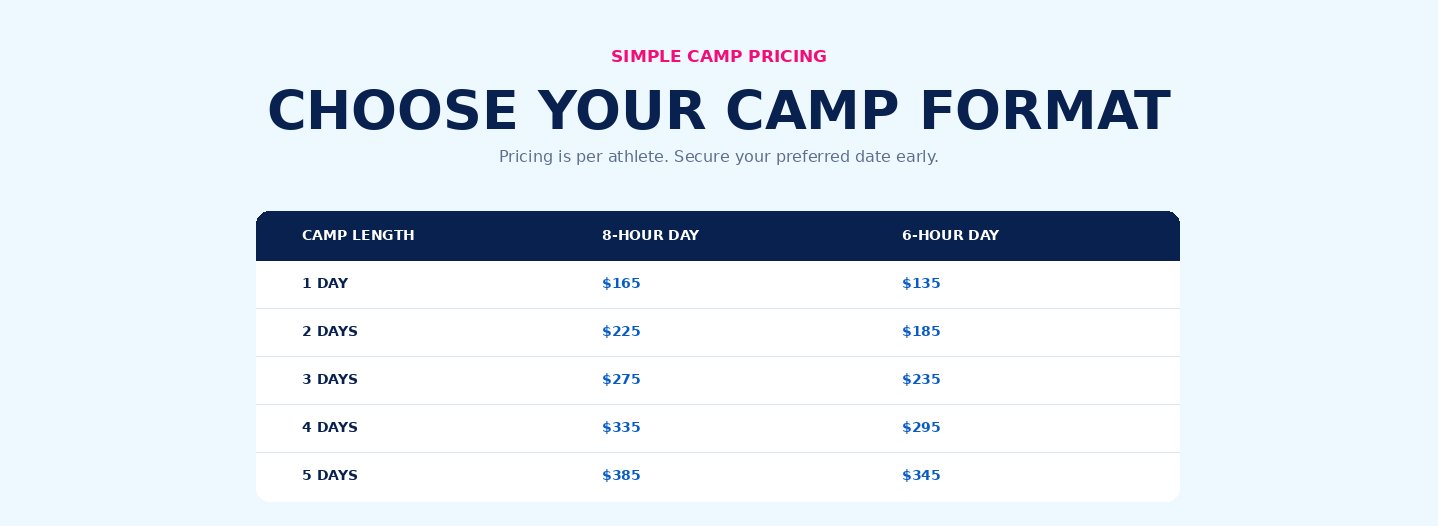1438x526 pixels.
Task: Click the 3 Days row label
Action: click(x=330, y=380)
